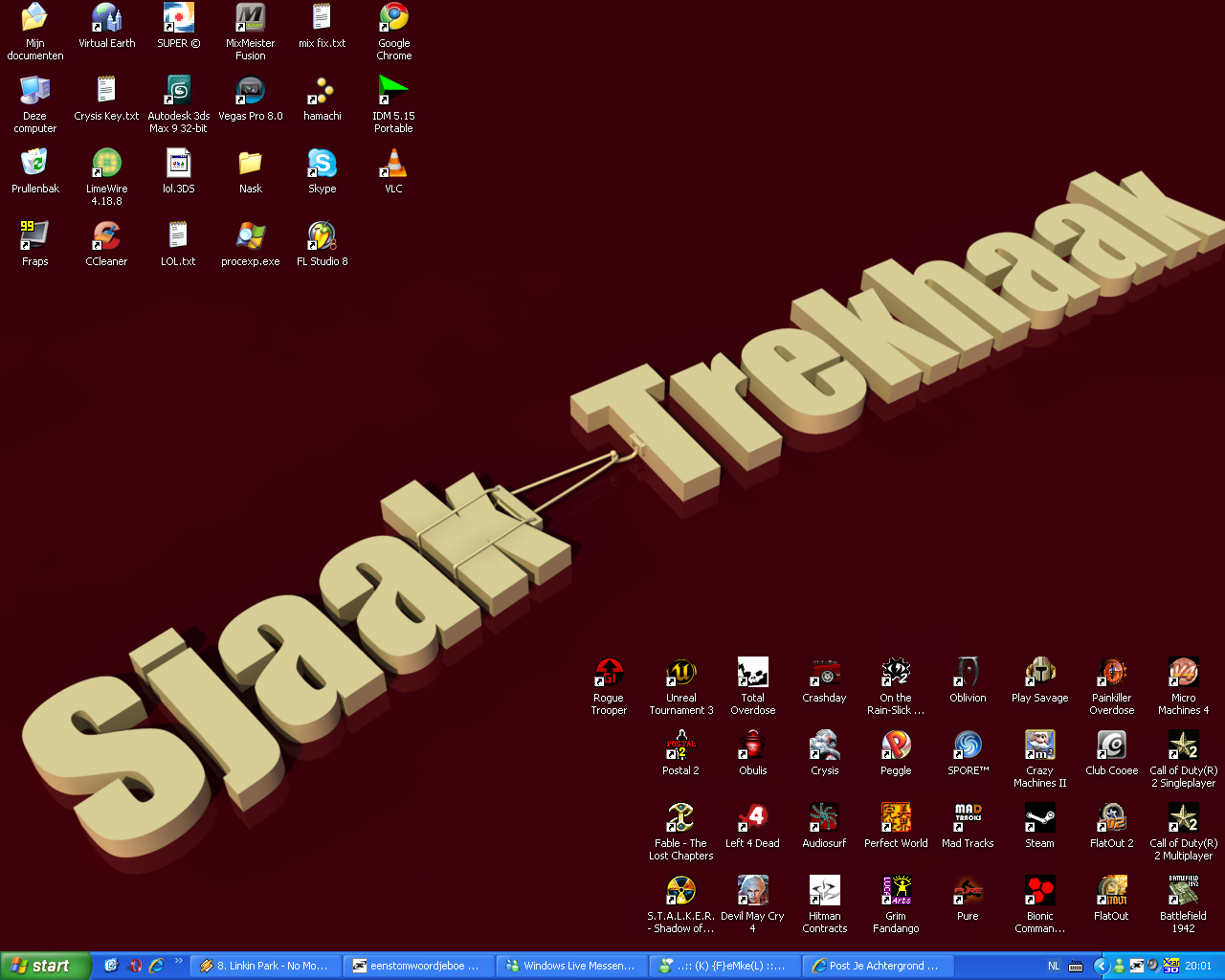Switch to Linkin Park Winamp taskbar button
1225x980 pixels.
(266, 966)
